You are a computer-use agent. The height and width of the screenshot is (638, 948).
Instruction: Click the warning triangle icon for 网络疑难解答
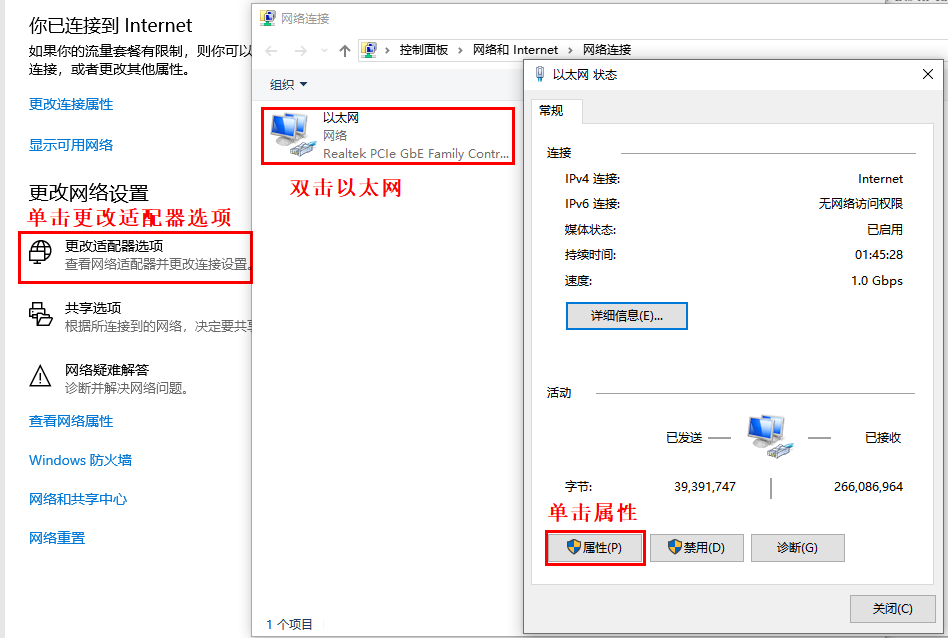pyautogui.click(x=40, y=376)
